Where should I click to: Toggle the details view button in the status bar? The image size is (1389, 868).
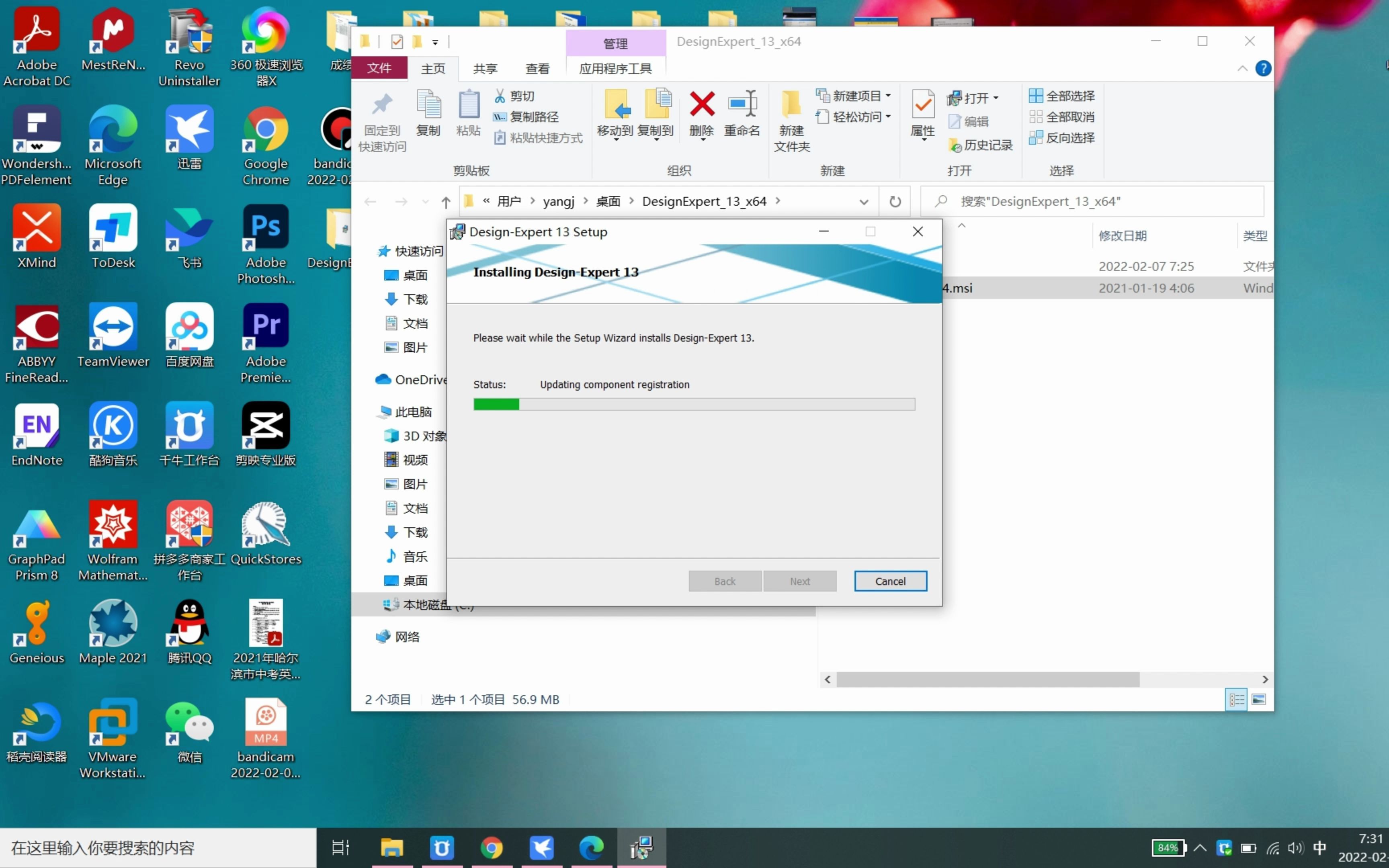(x=1236, y=699)
